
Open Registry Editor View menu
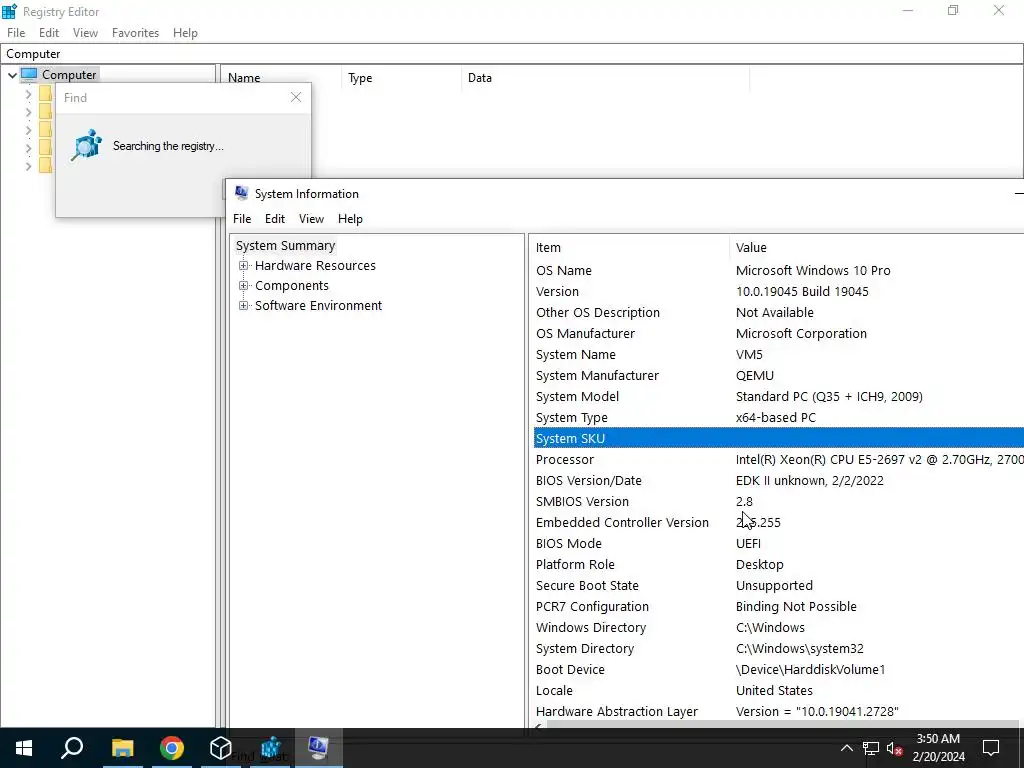point(85,33)
